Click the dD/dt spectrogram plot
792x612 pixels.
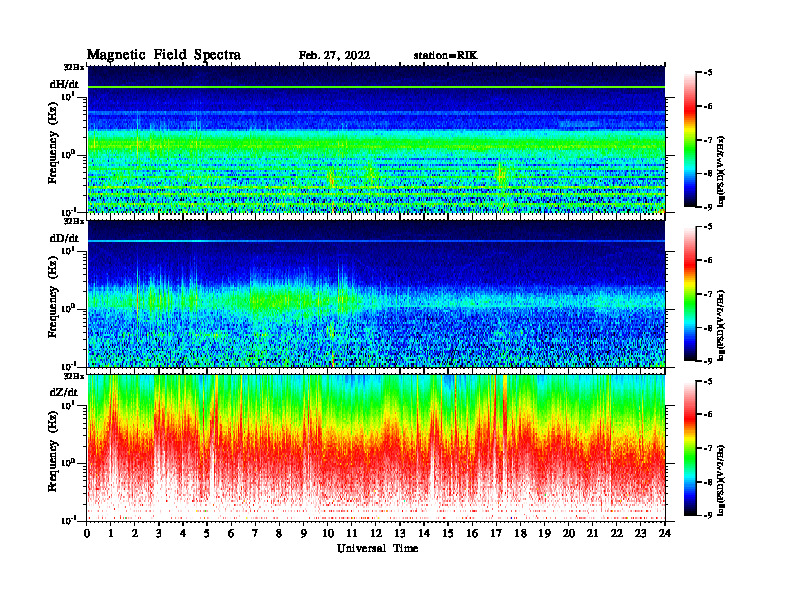pos(376,294)
